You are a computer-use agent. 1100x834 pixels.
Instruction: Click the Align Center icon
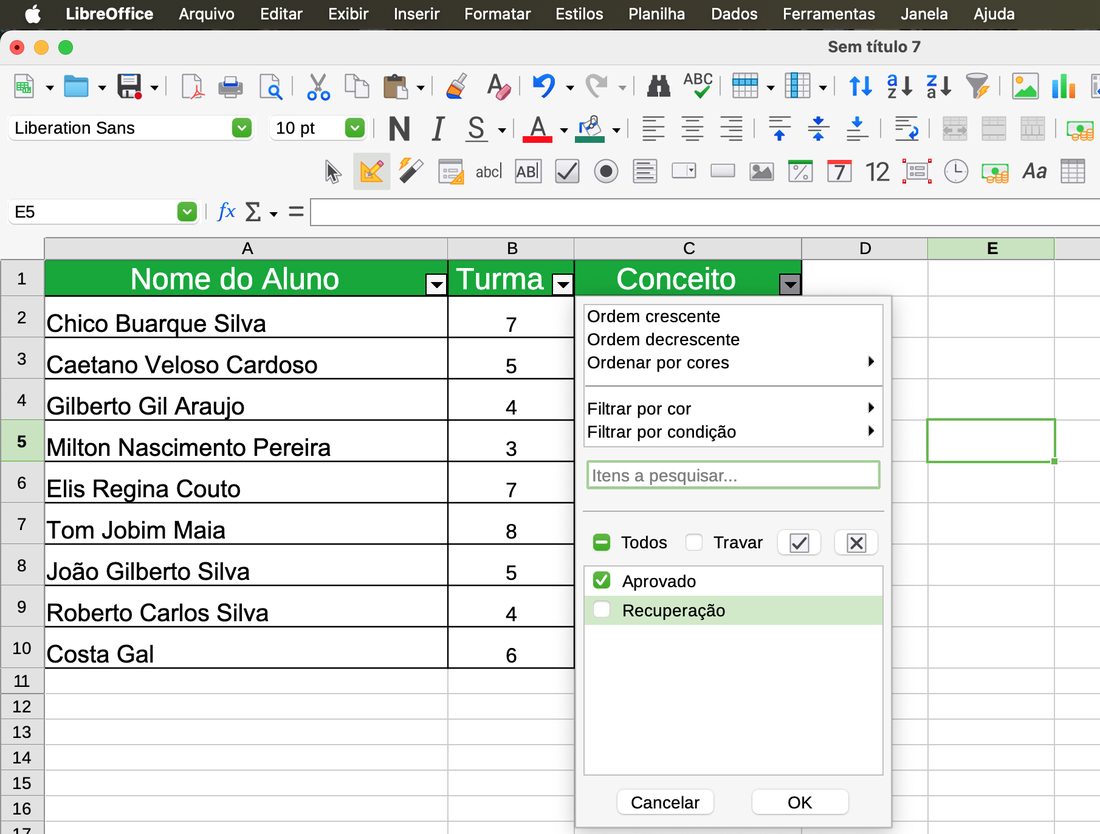coord(692,129)
